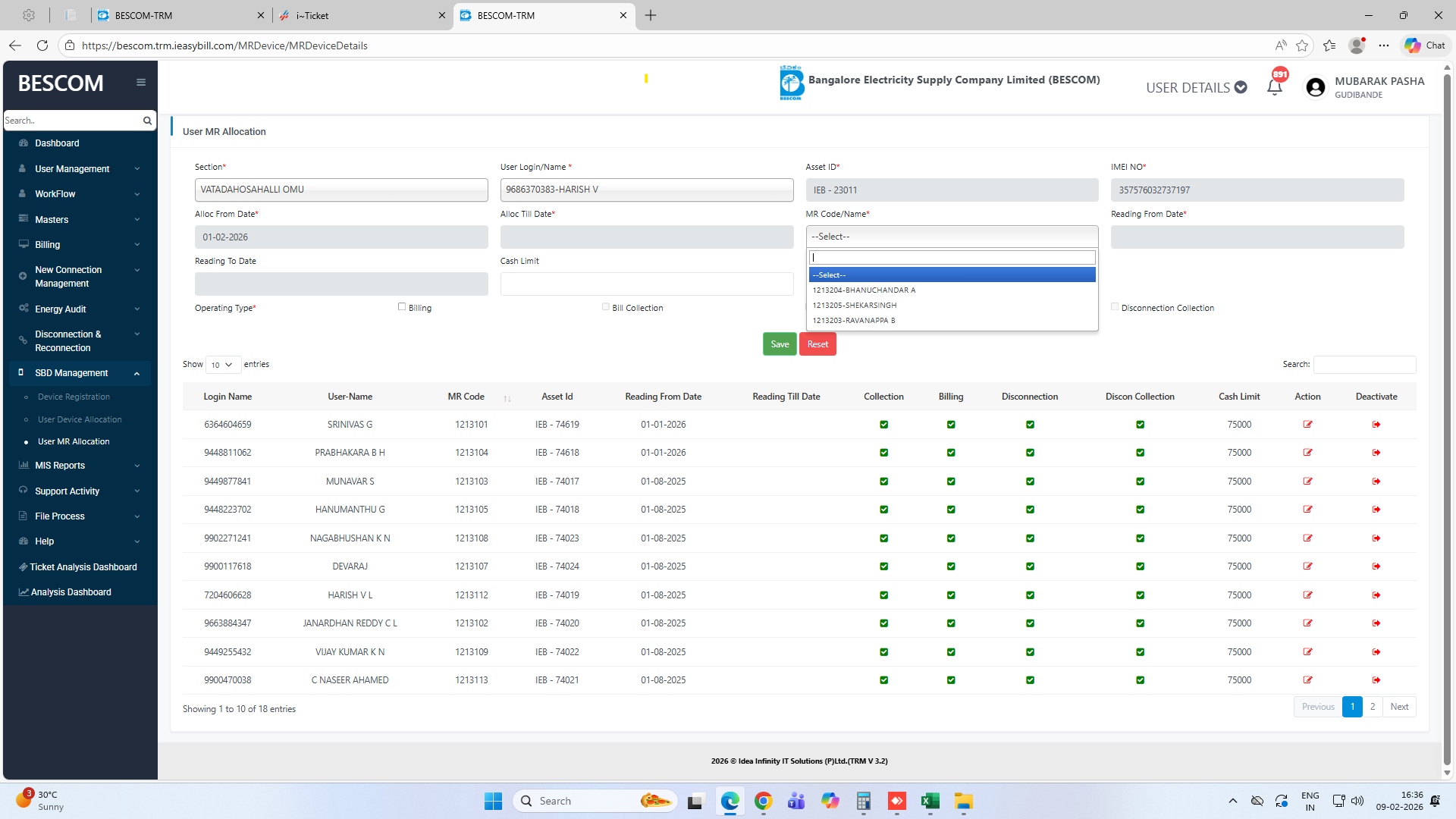Viewport: 1456px width, 819px height.
Task: Click the sidebar search magnifier icon
Action: (x=147, y=121)
